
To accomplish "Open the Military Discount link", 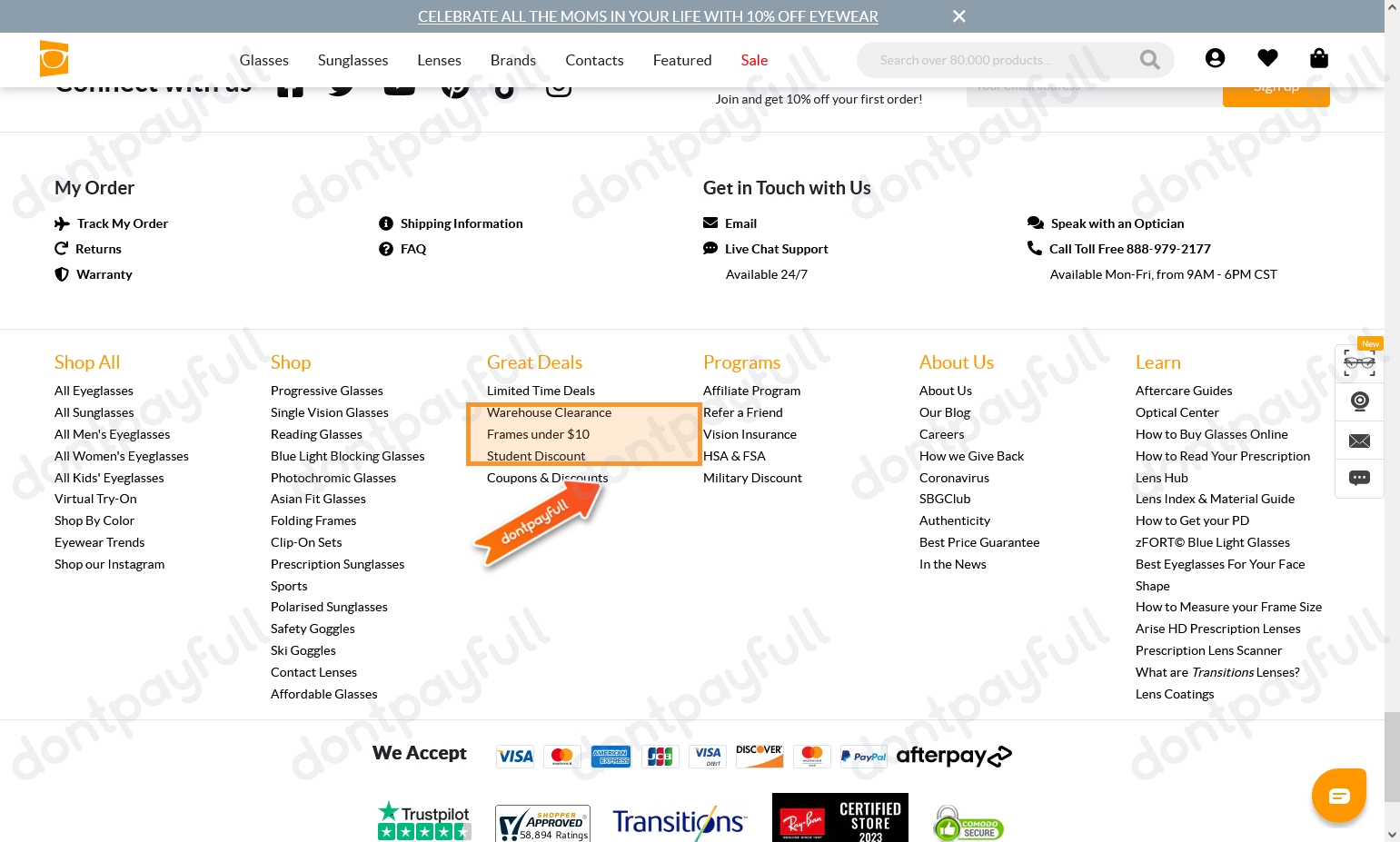I will pos(752,478).
